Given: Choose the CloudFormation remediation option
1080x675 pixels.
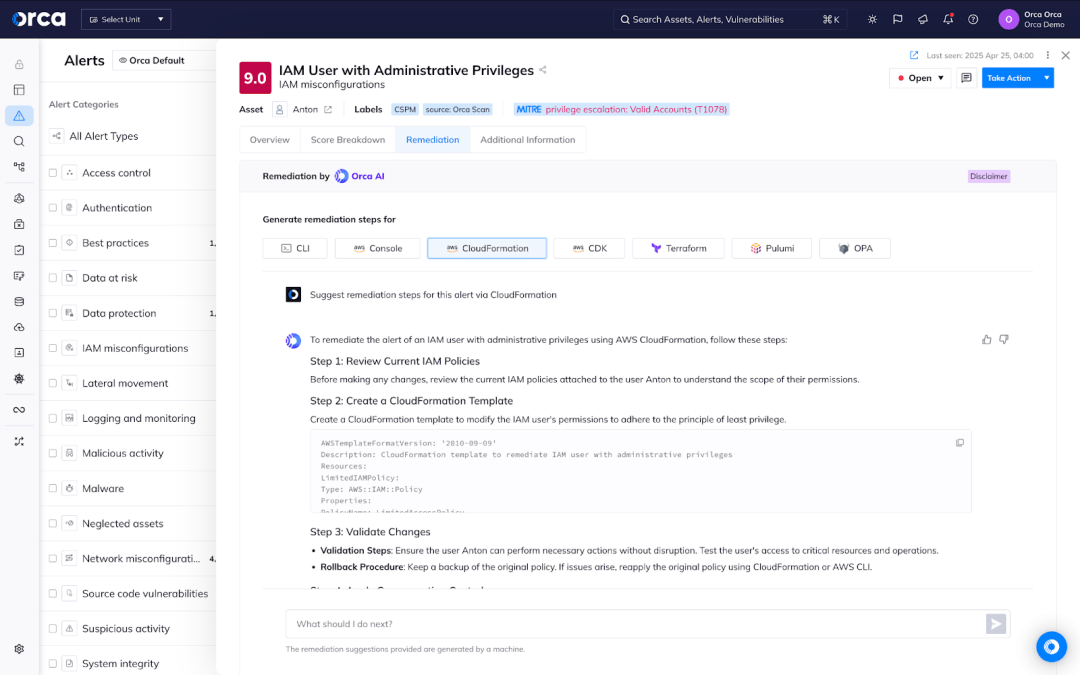Looking at the screenshot, I should click(487, 249).
